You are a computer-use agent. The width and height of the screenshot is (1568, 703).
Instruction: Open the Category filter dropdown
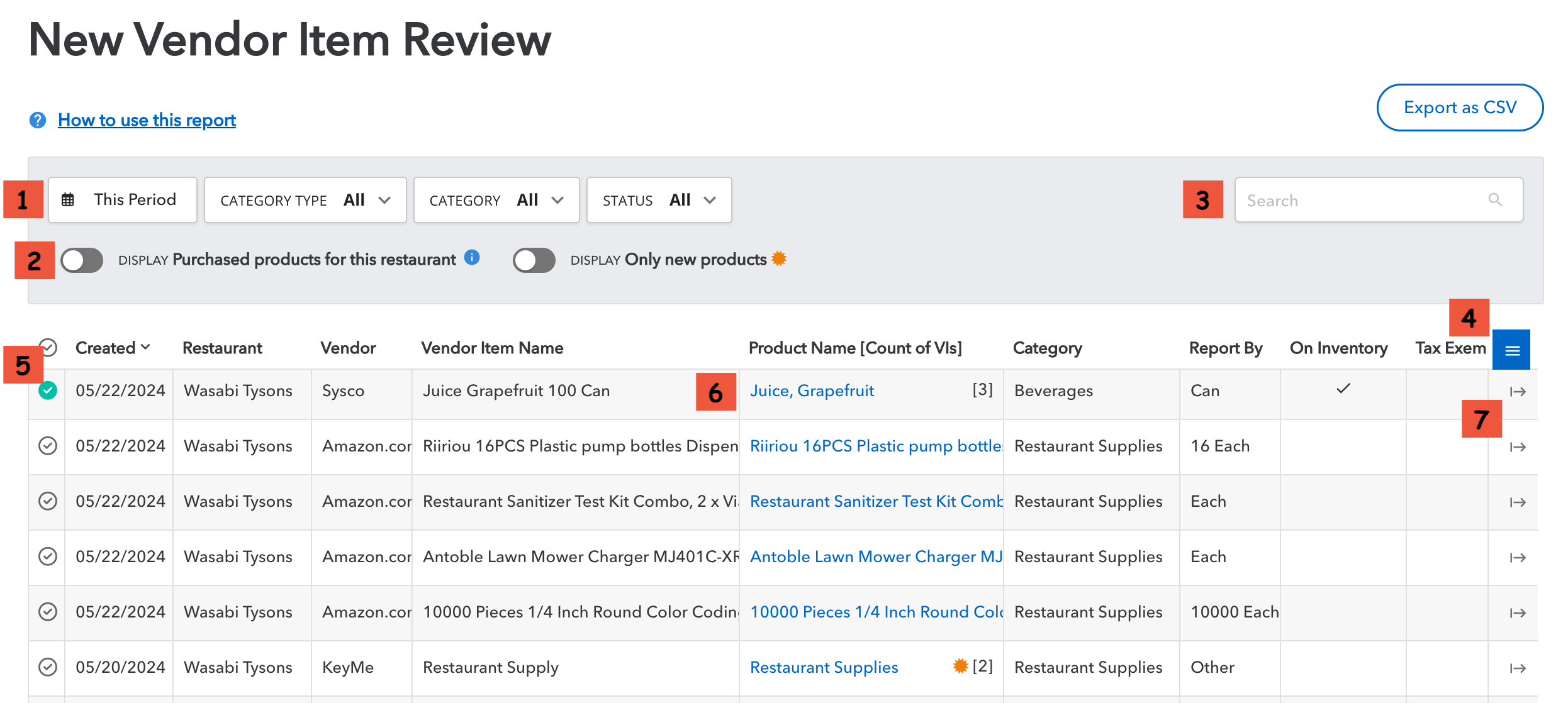[x=496, y=200]
